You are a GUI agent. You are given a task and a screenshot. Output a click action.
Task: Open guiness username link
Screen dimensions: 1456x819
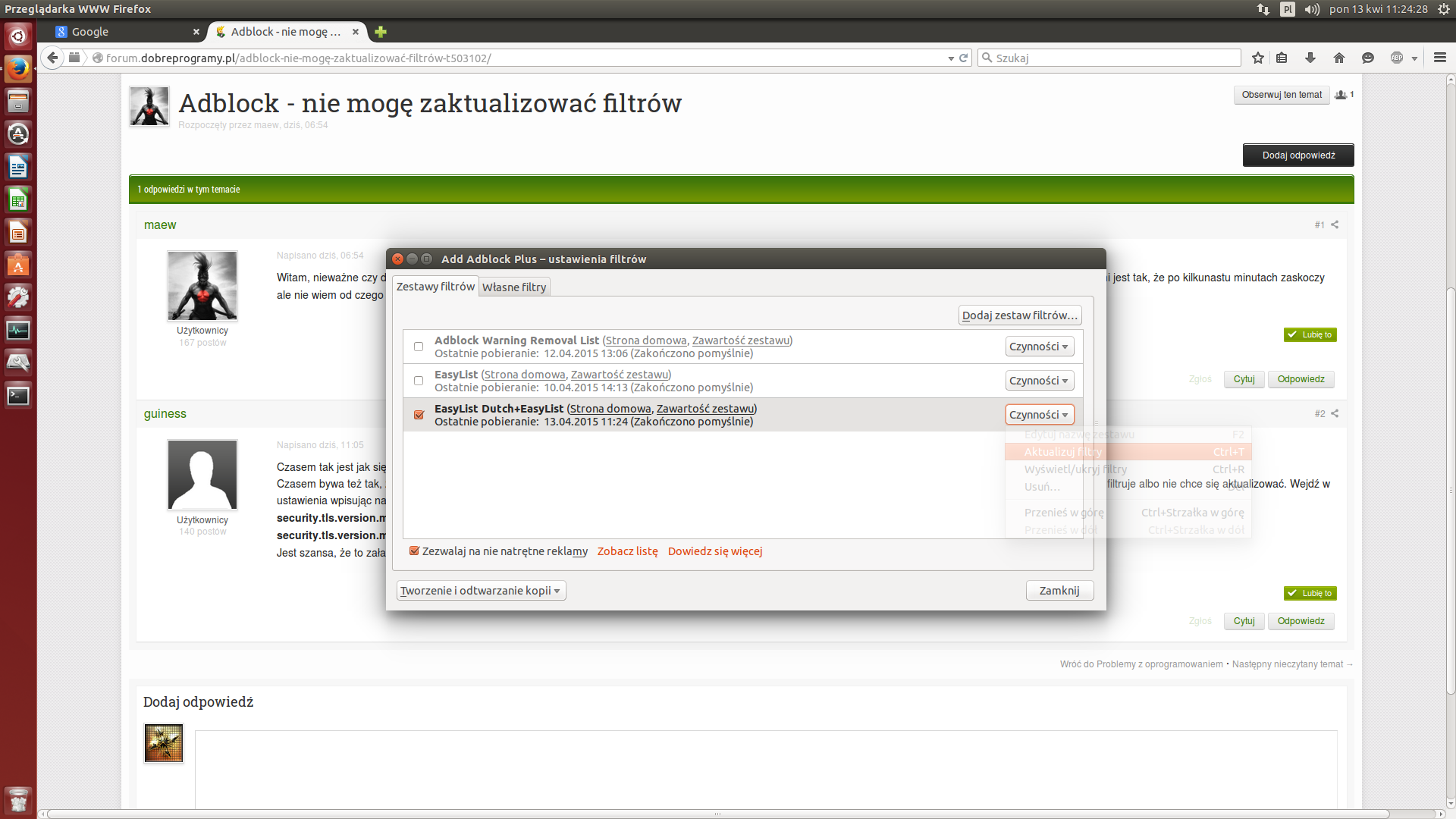[x=165, y=414]
